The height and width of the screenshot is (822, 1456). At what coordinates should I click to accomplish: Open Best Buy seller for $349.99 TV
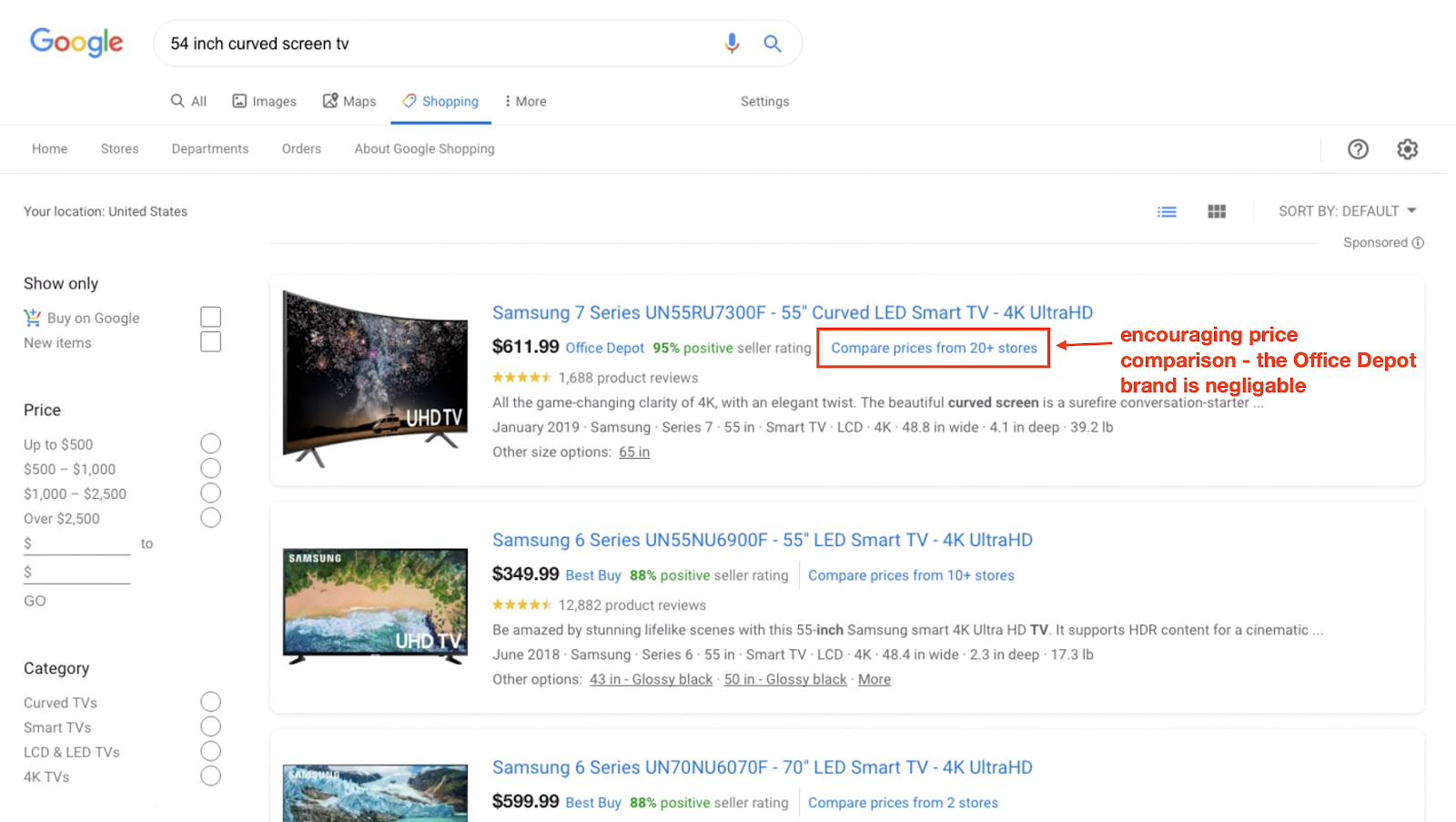click(x=593, y=575)
